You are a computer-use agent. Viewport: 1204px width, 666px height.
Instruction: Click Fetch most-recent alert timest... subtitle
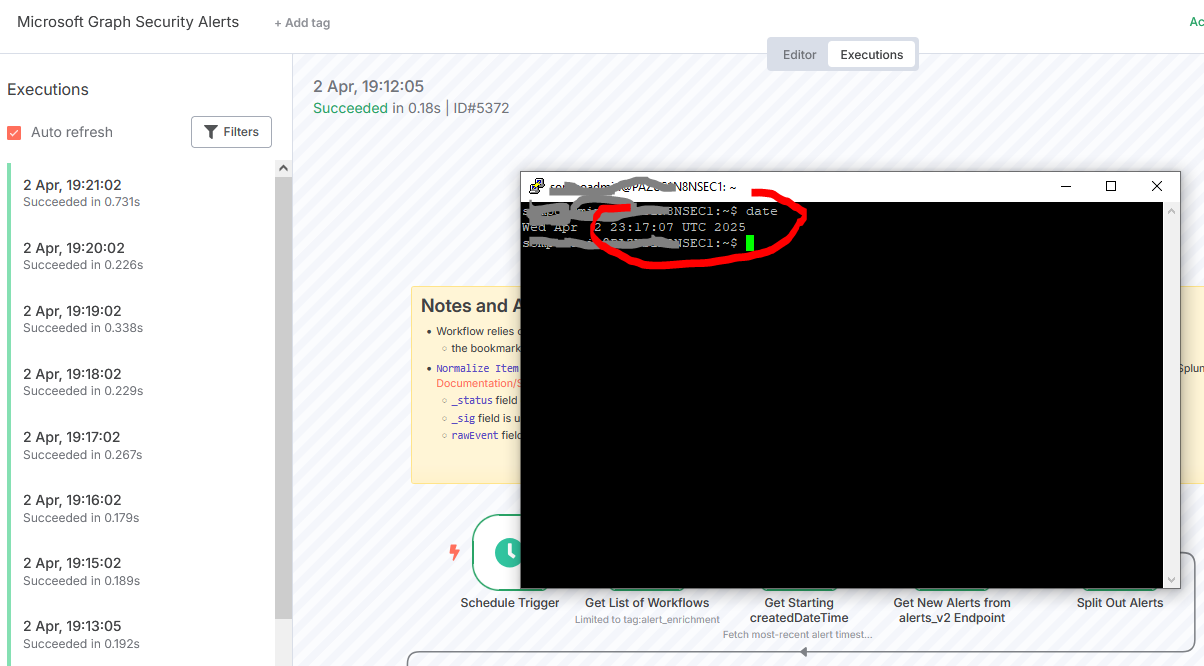coord(798,634)
